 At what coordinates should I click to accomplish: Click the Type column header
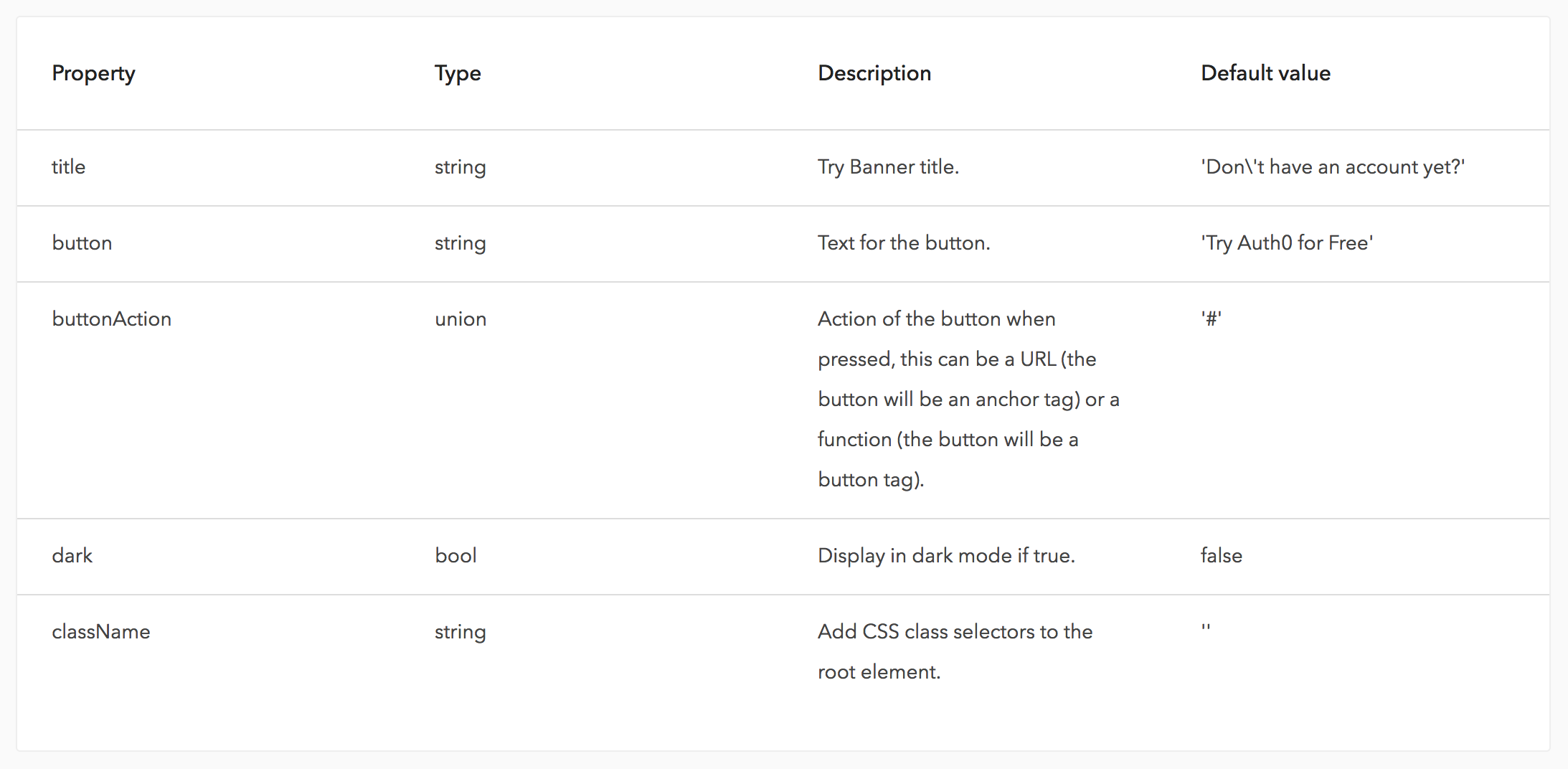pyautogui.click(x=458, y=73)
